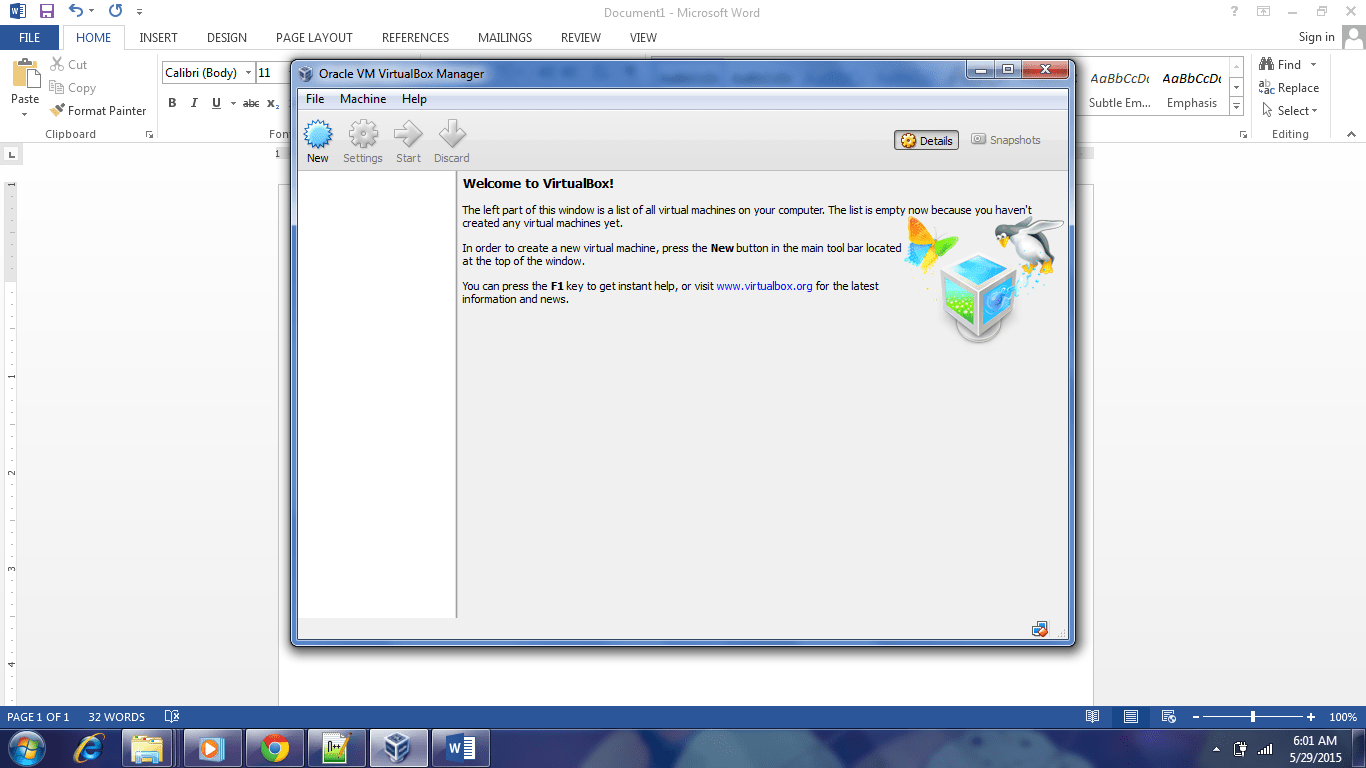Image resolution: width=1366 pixels, height=768 pixels.
Task: Click Sign in at Word's top right
Action: (1316, 37)
